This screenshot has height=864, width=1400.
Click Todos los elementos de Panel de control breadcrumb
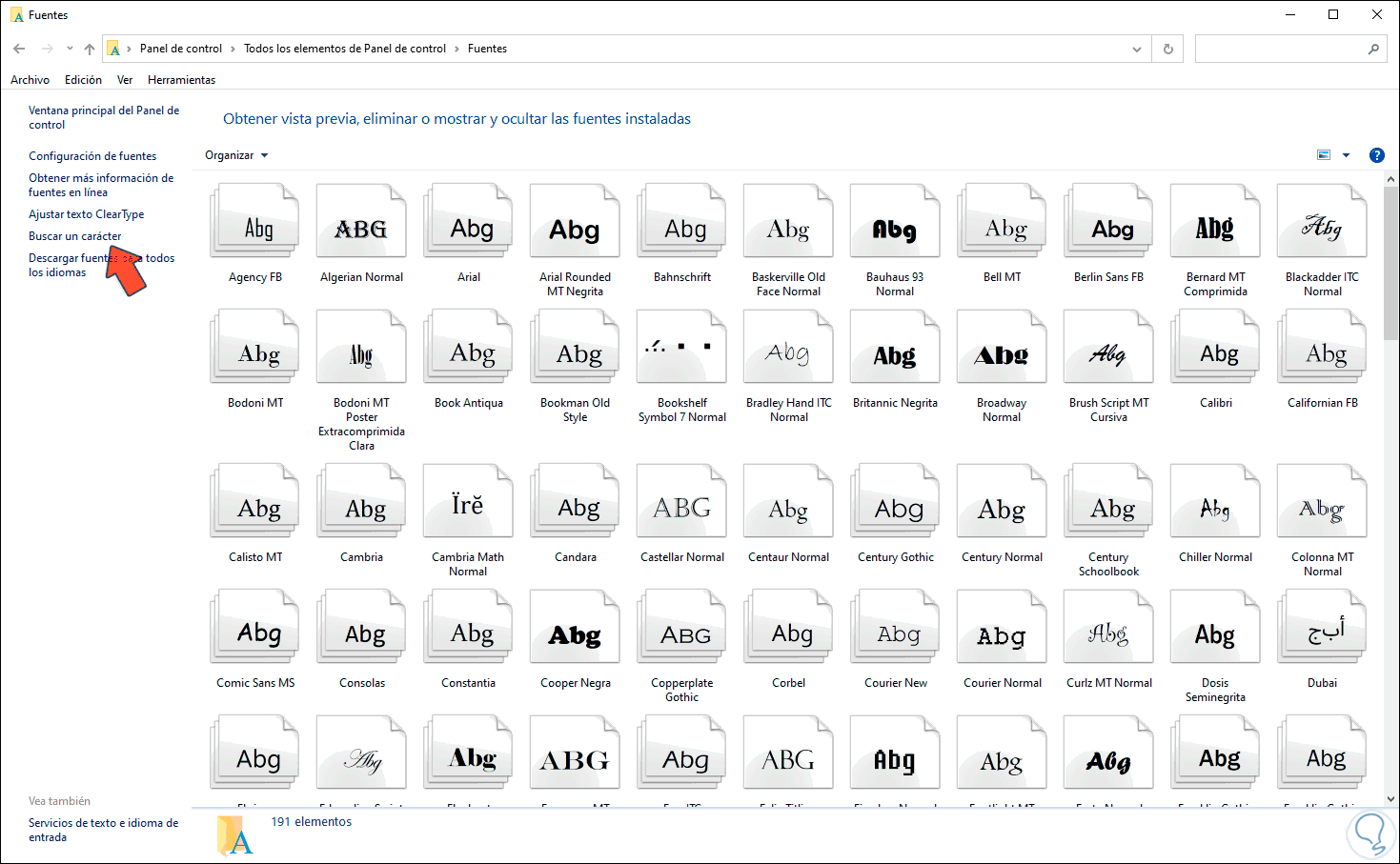[x=345, y=49]
